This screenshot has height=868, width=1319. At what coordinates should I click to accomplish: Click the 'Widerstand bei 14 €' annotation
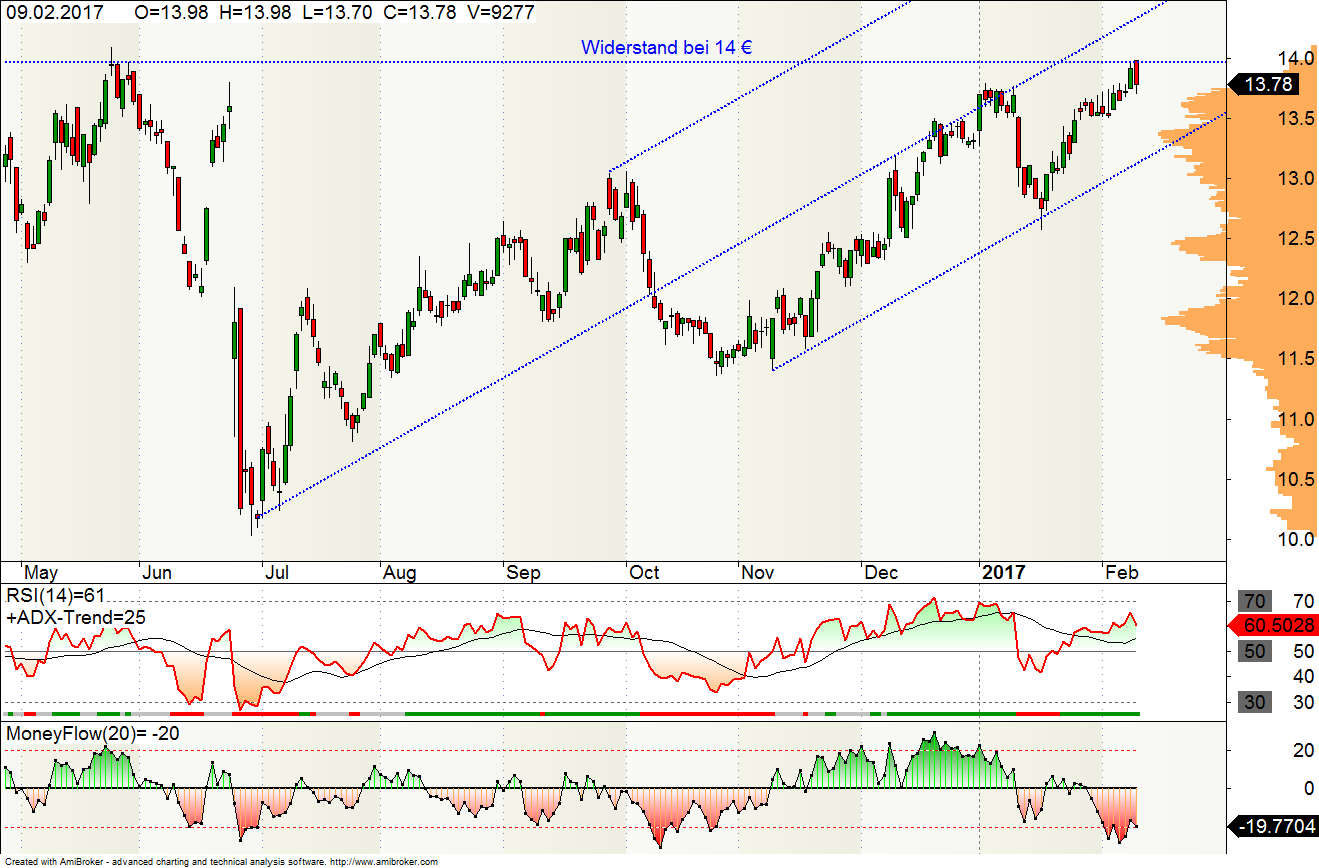[x=667, y=47]
